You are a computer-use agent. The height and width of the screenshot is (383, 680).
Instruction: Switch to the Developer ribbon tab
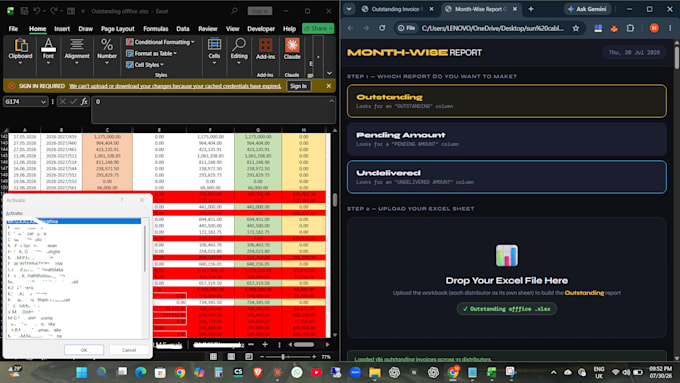point(261,29)
